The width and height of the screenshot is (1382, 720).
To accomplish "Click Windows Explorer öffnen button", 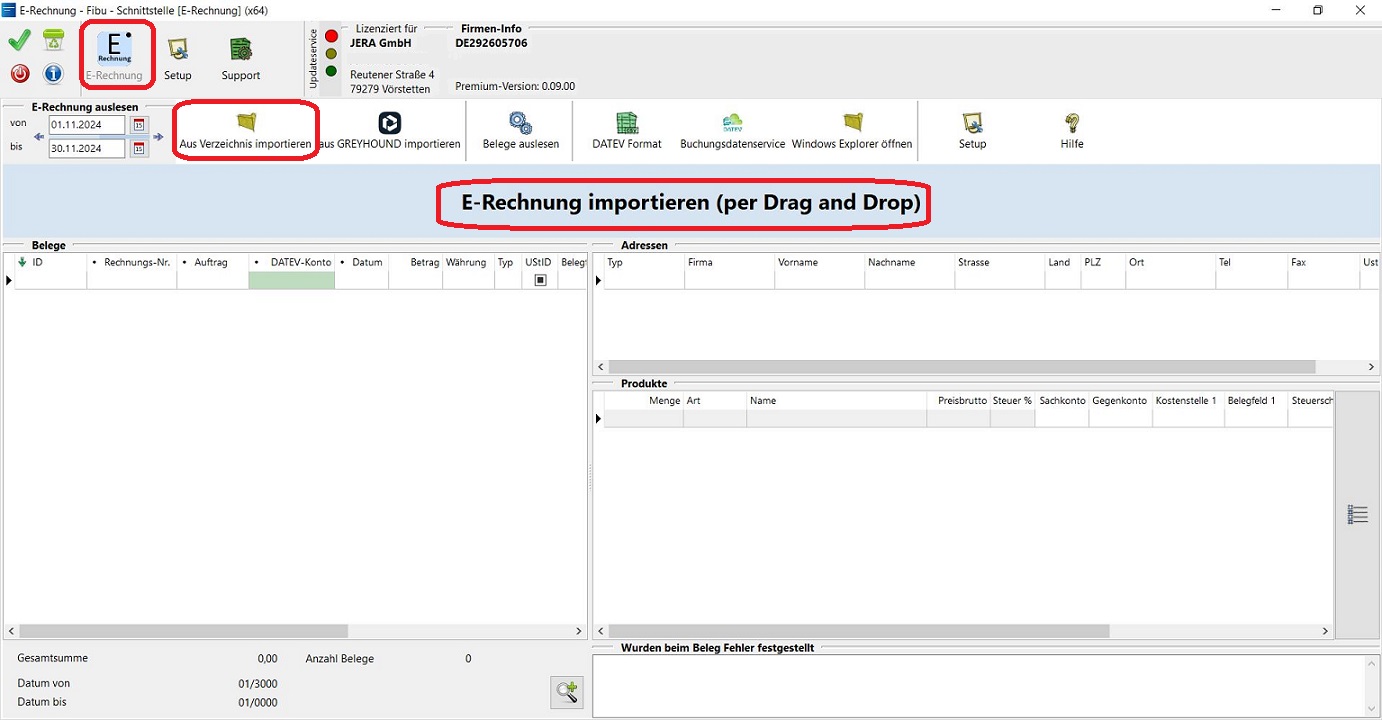I will point(852,130).
